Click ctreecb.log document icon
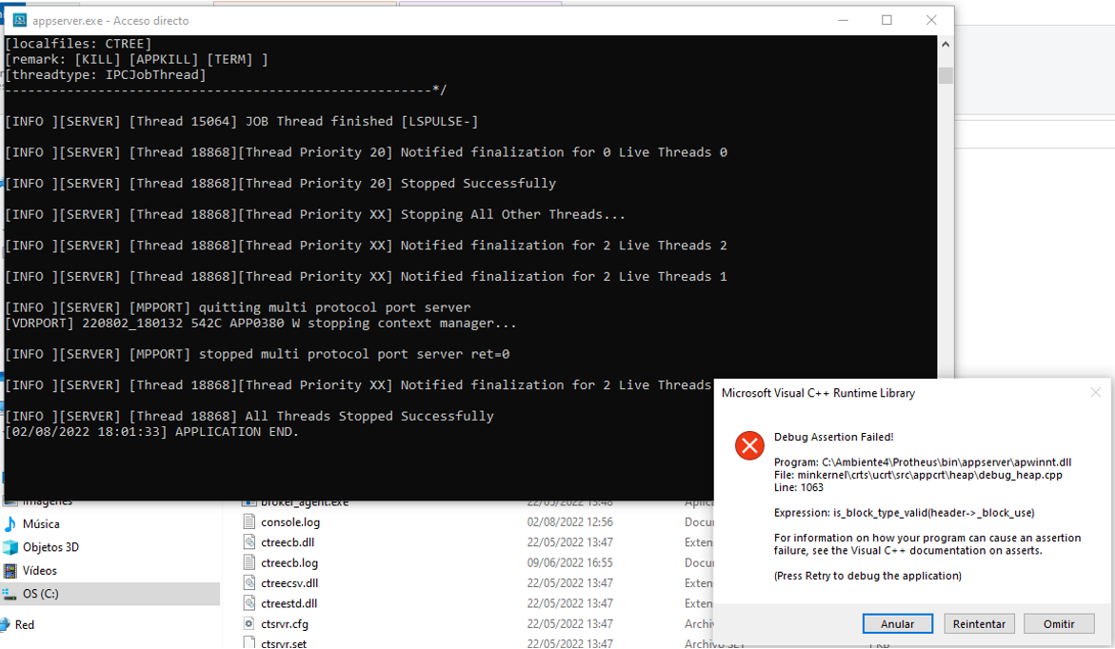 [249, 562]
